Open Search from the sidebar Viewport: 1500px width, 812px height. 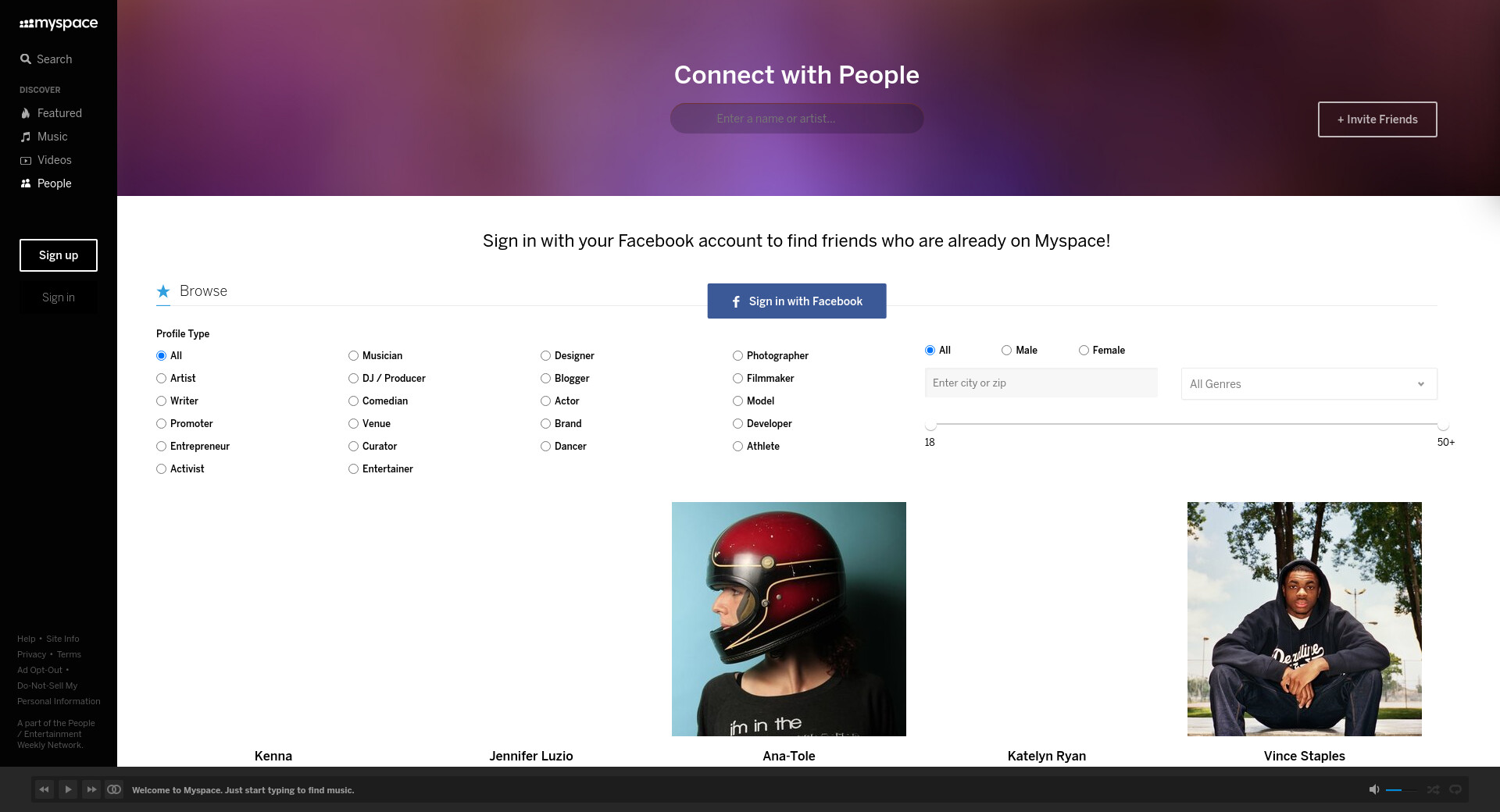click(46, 59)
